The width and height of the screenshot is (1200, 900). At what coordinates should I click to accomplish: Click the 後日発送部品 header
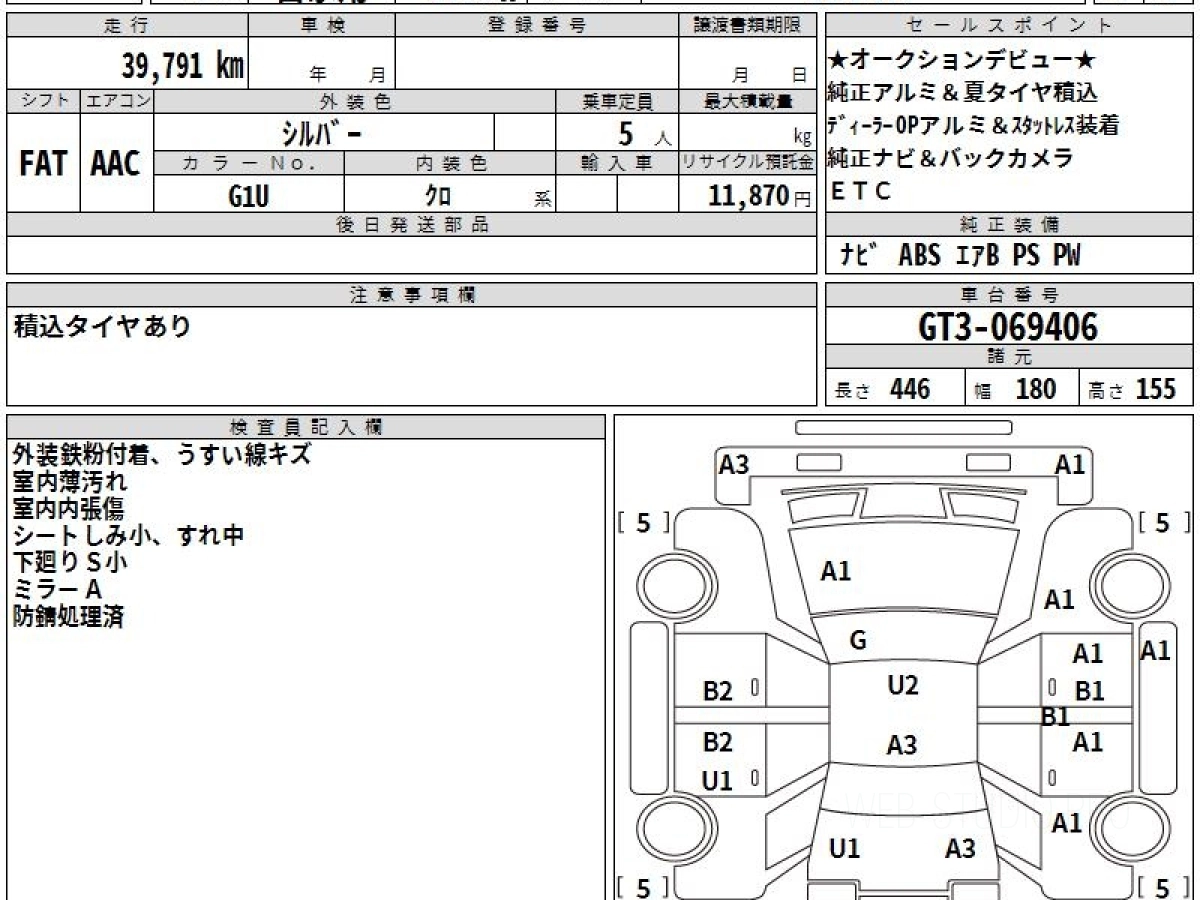click(411, 225)
